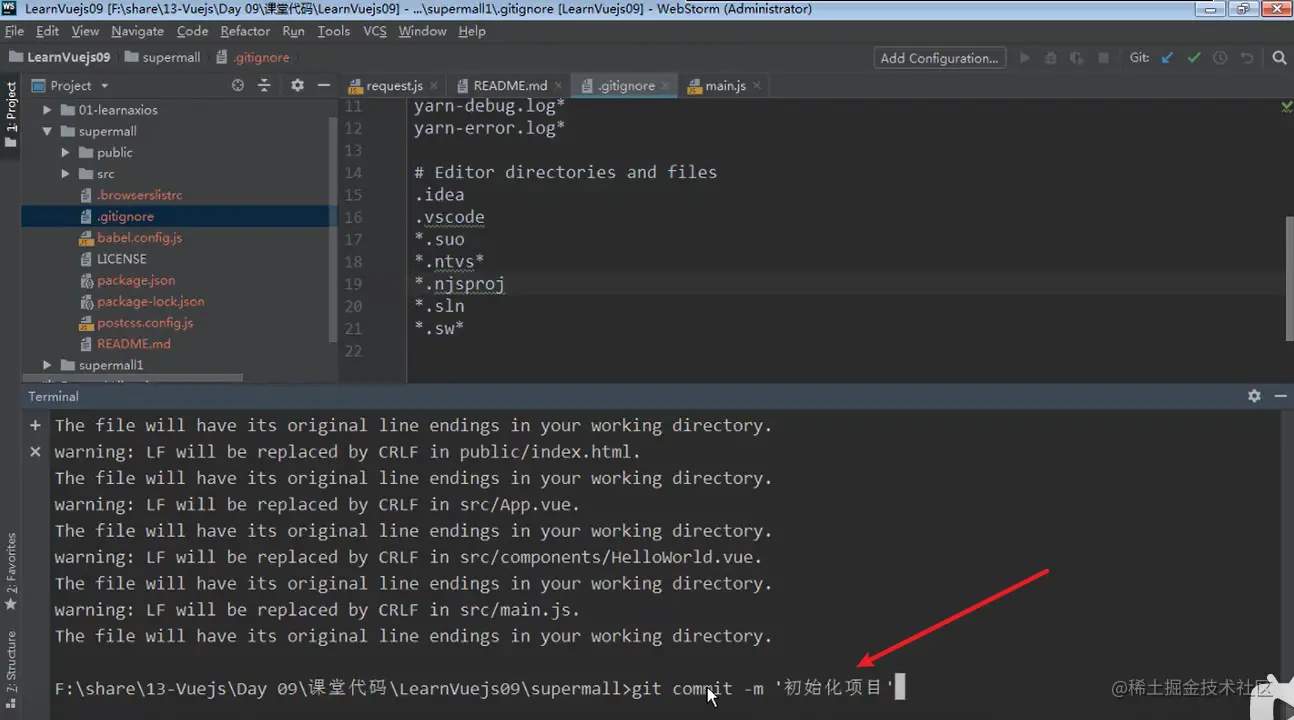
Task: Expand the supermall1 folder
Action: tap(47, 365)
